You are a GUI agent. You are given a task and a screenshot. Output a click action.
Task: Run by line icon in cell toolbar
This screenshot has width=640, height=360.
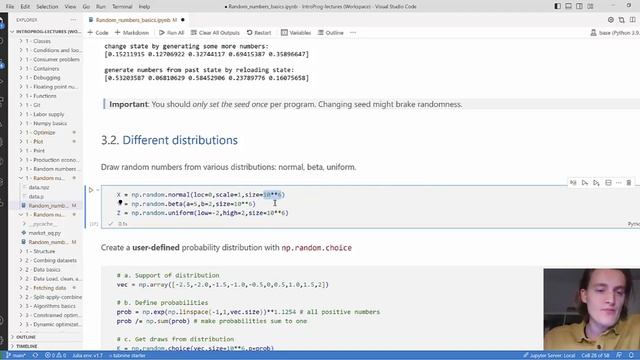point(573,183)
